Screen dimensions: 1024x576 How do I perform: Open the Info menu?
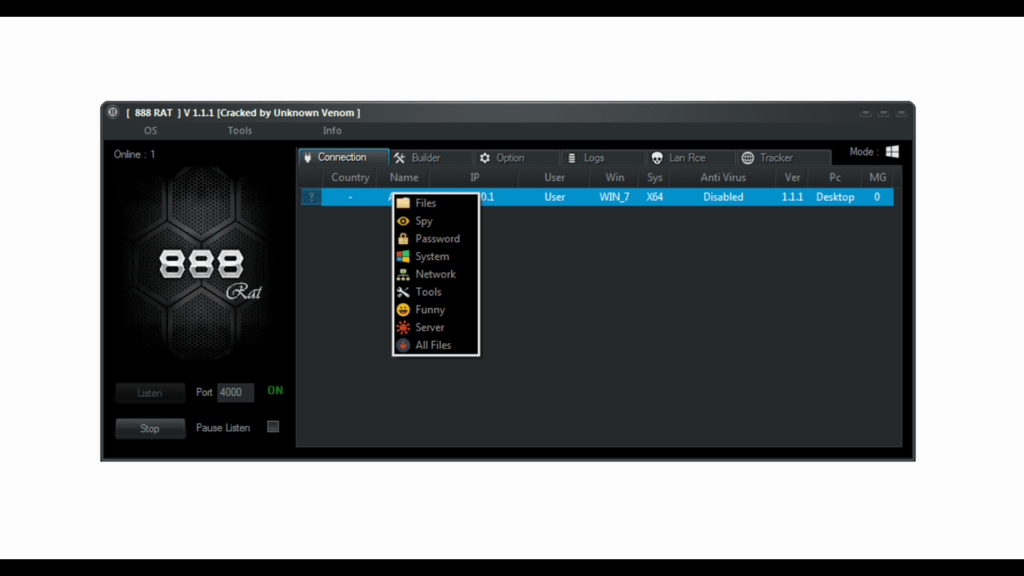point(332,131)
